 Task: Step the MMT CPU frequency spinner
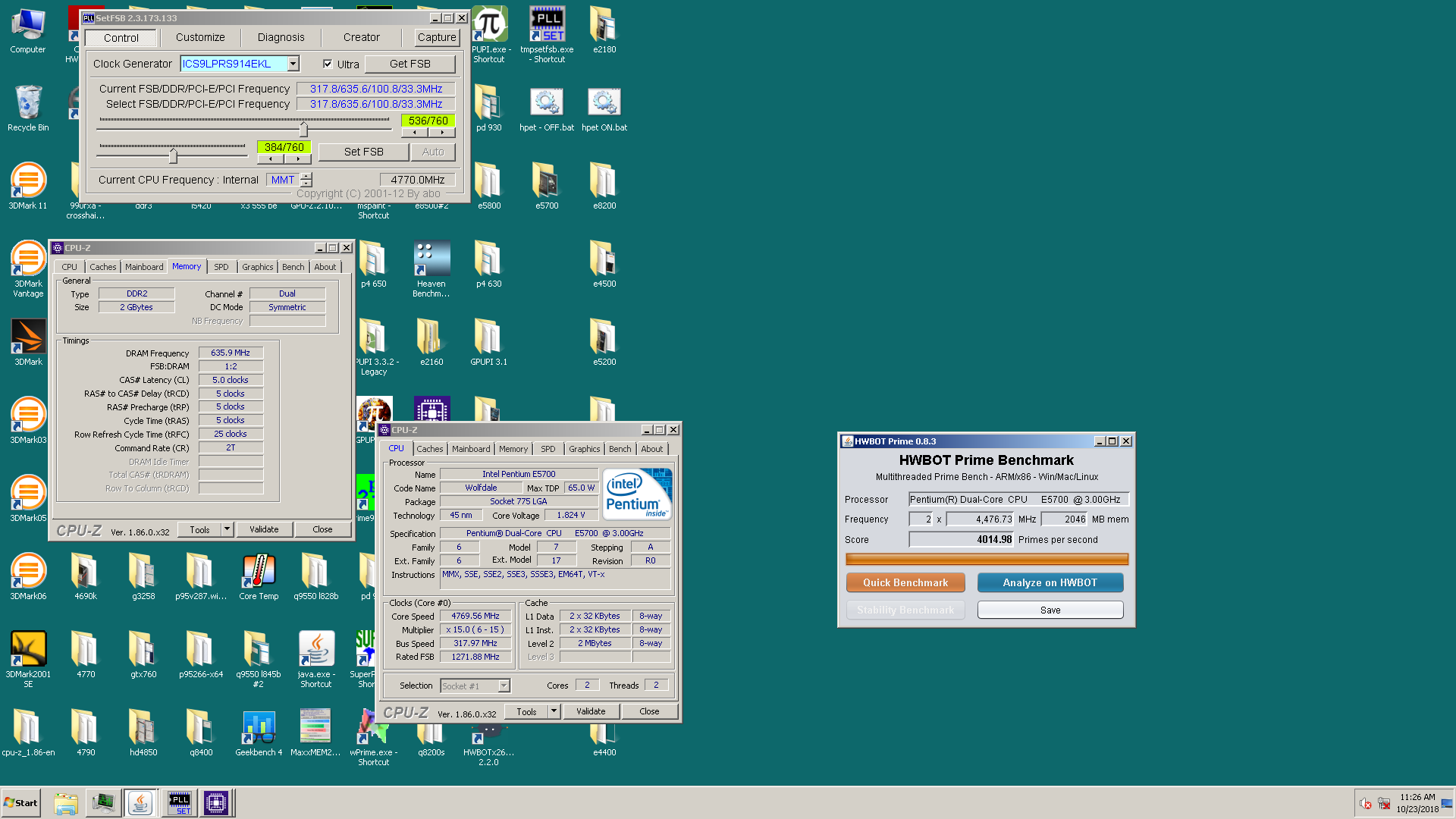pyautogui.click(x=306, y=180)
